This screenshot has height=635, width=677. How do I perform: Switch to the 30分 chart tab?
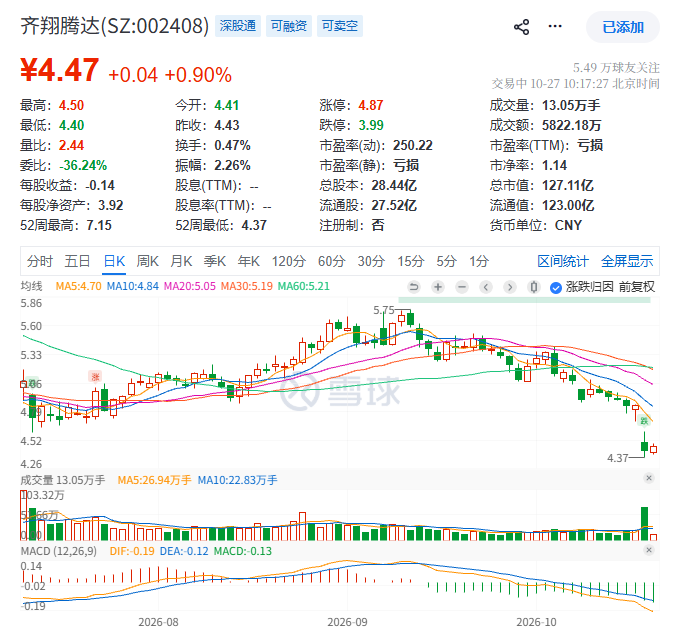pos(371,261)
